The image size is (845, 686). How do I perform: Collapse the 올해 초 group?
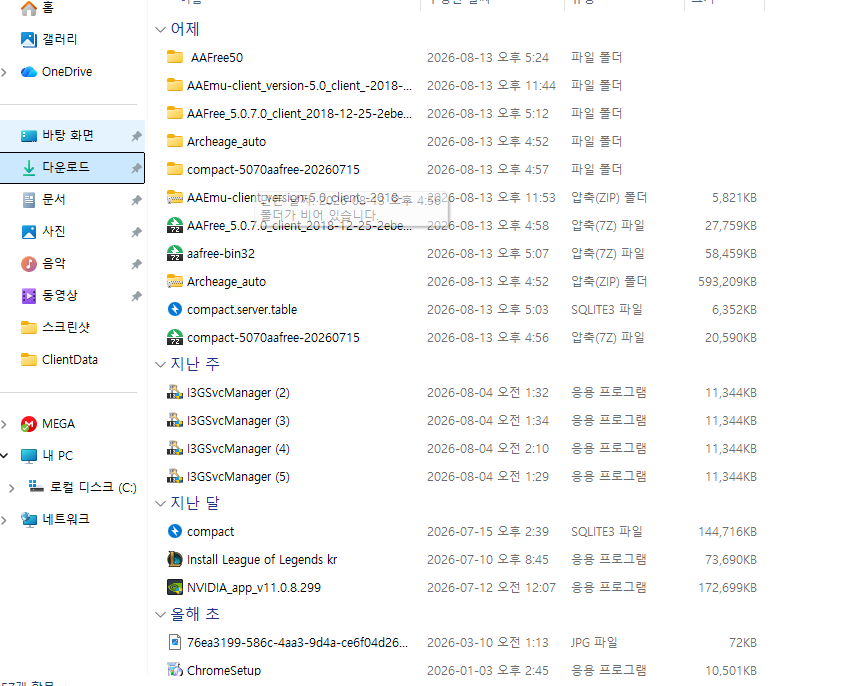click(x=160, y=614)
